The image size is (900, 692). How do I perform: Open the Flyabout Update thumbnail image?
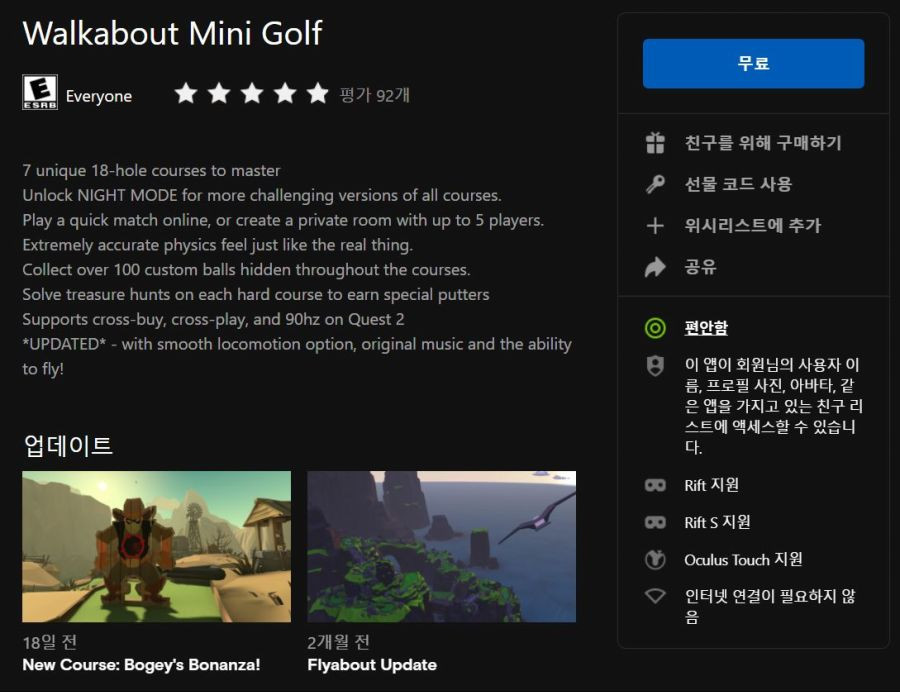click(x=441, y=546)
